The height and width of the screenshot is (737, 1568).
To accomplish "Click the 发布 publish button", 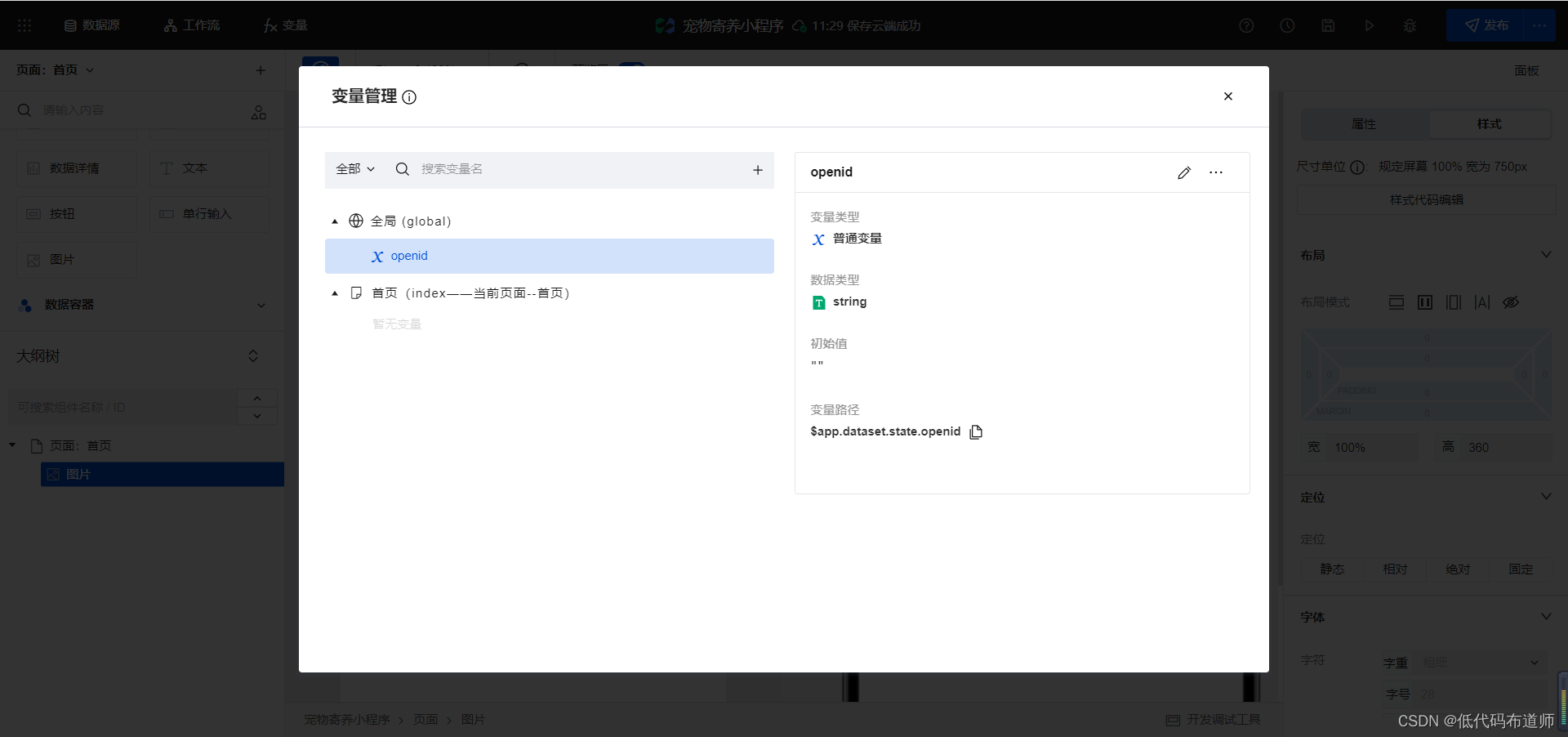I will pyautogui.click(x=1486, y=25).
